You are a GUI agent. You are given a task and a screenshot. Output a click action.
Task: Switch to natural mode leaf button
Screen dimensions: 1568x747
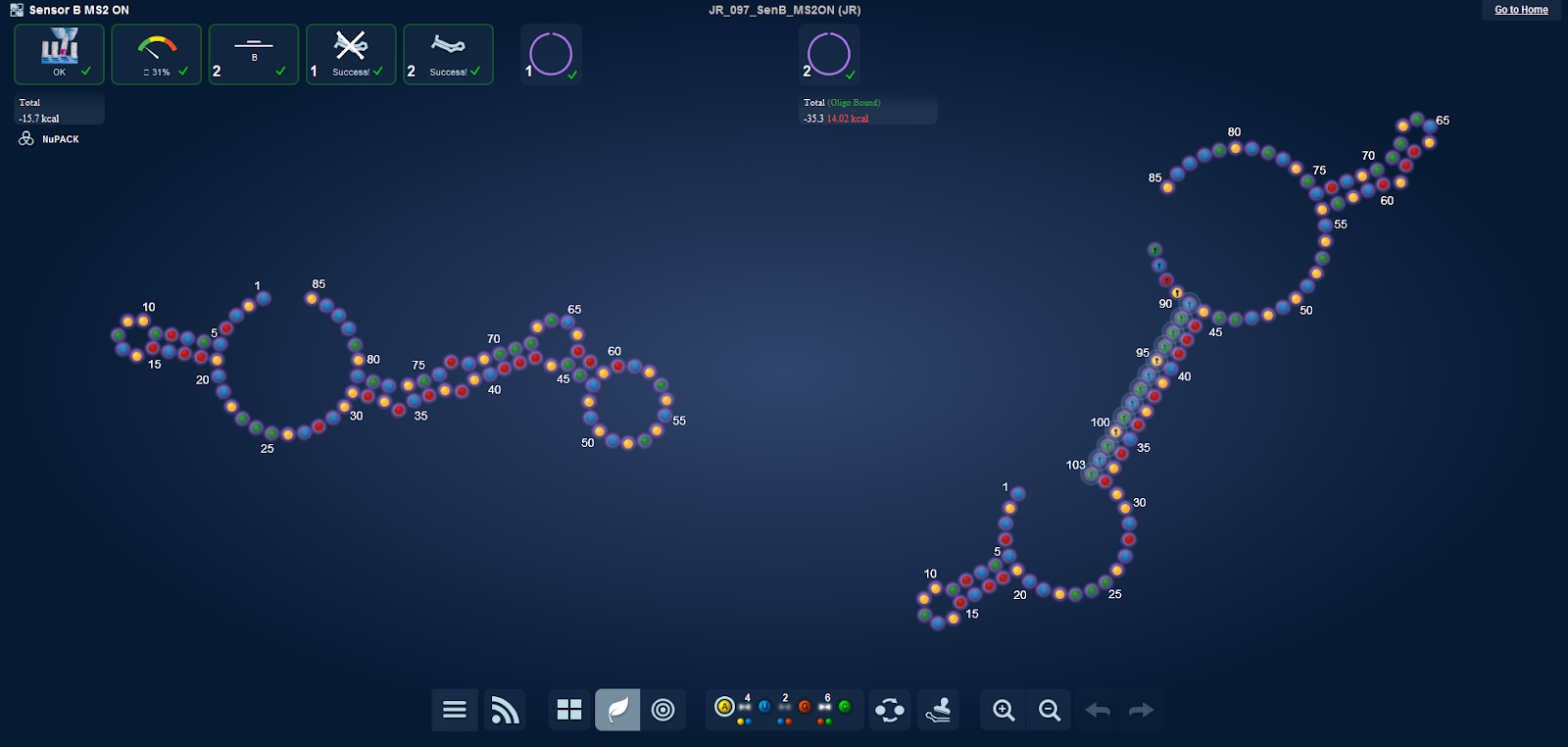(x=617, y=710)
